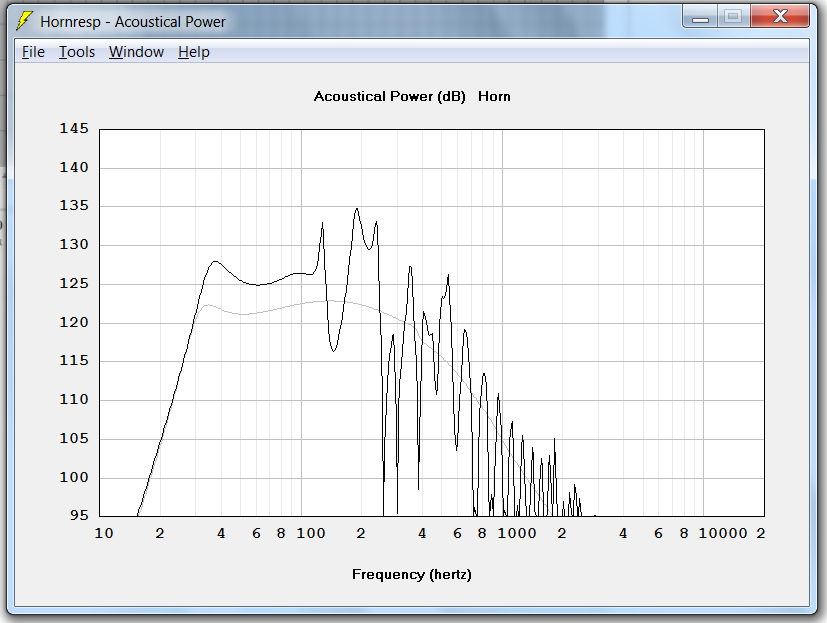827x623 pixels.
Task: Click the Hornresp lightning bolt icon
Action: pos(24,21)
